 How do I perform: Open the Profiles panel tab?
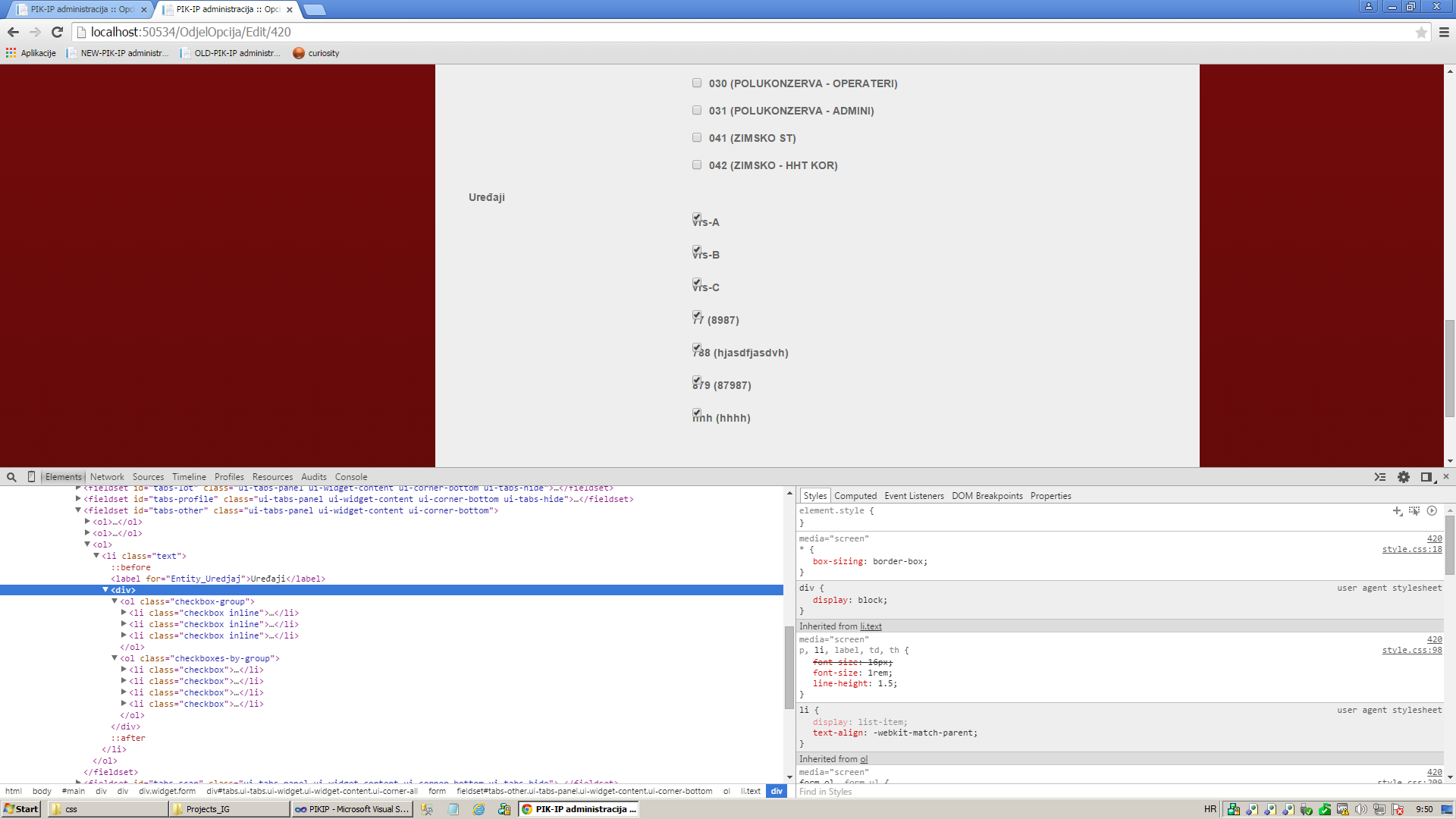click(x=229, y=477)
